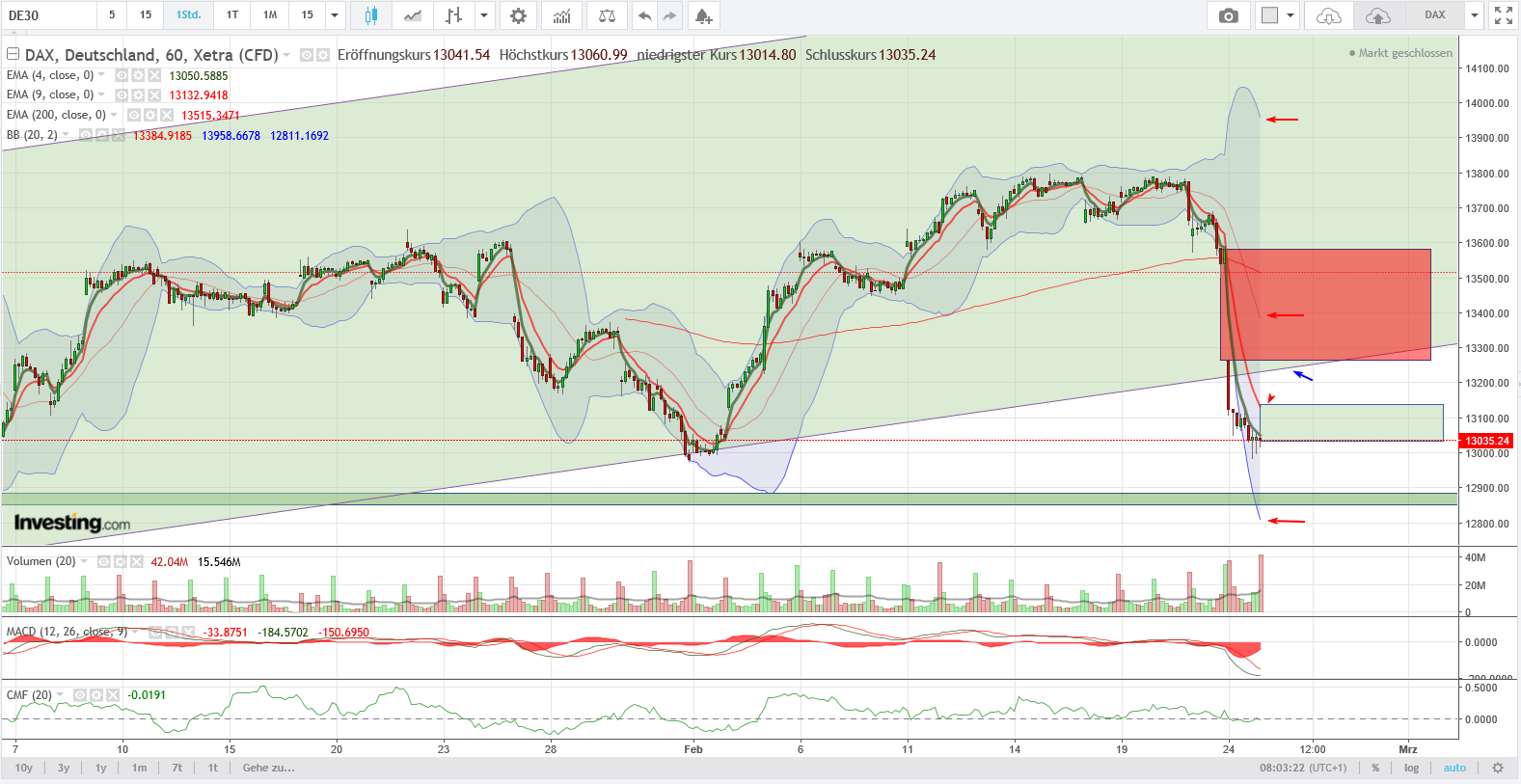Select the 5 minute interval

(112, 15)
